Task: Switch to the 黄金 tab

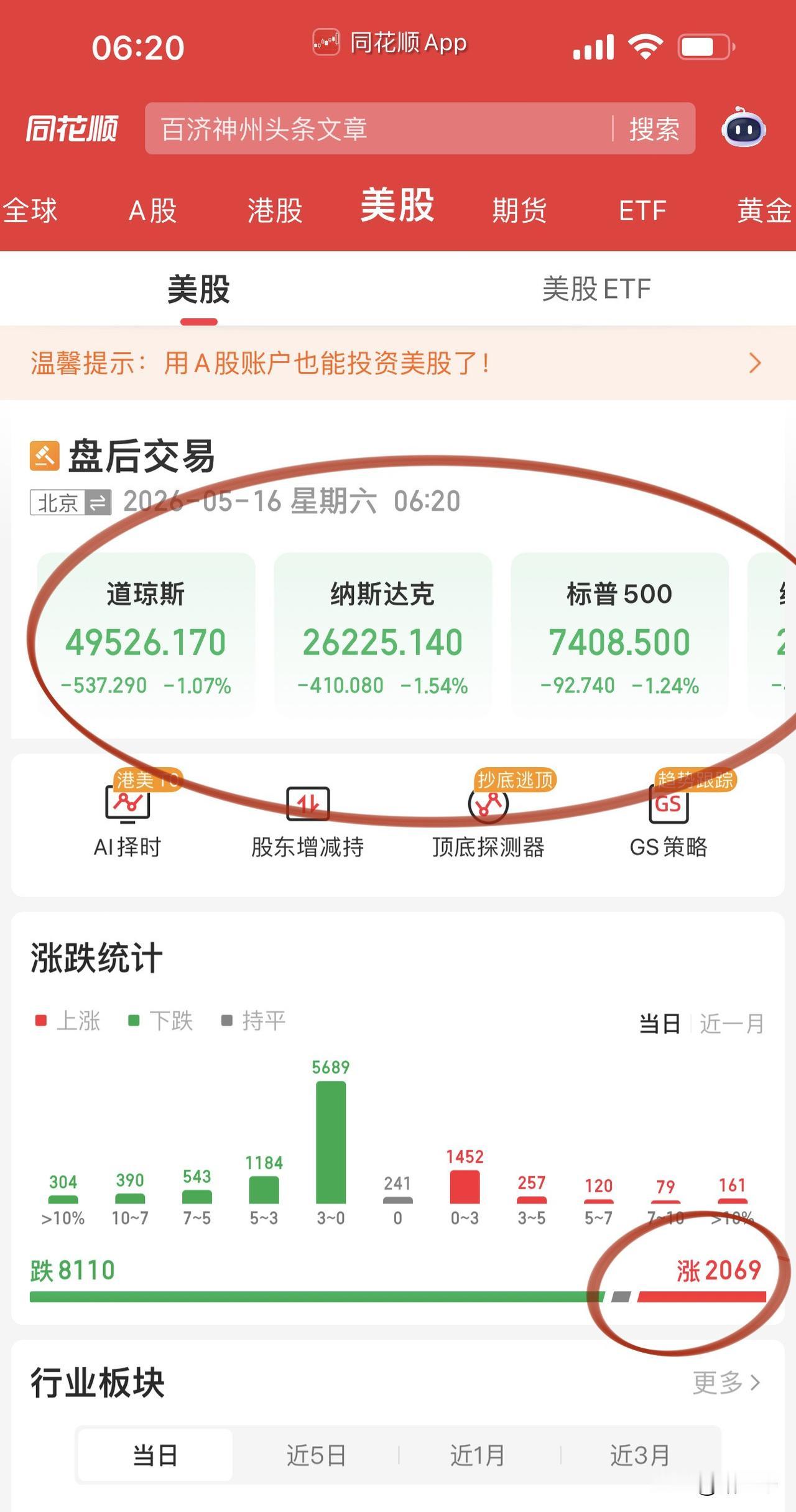Action: 764,210
